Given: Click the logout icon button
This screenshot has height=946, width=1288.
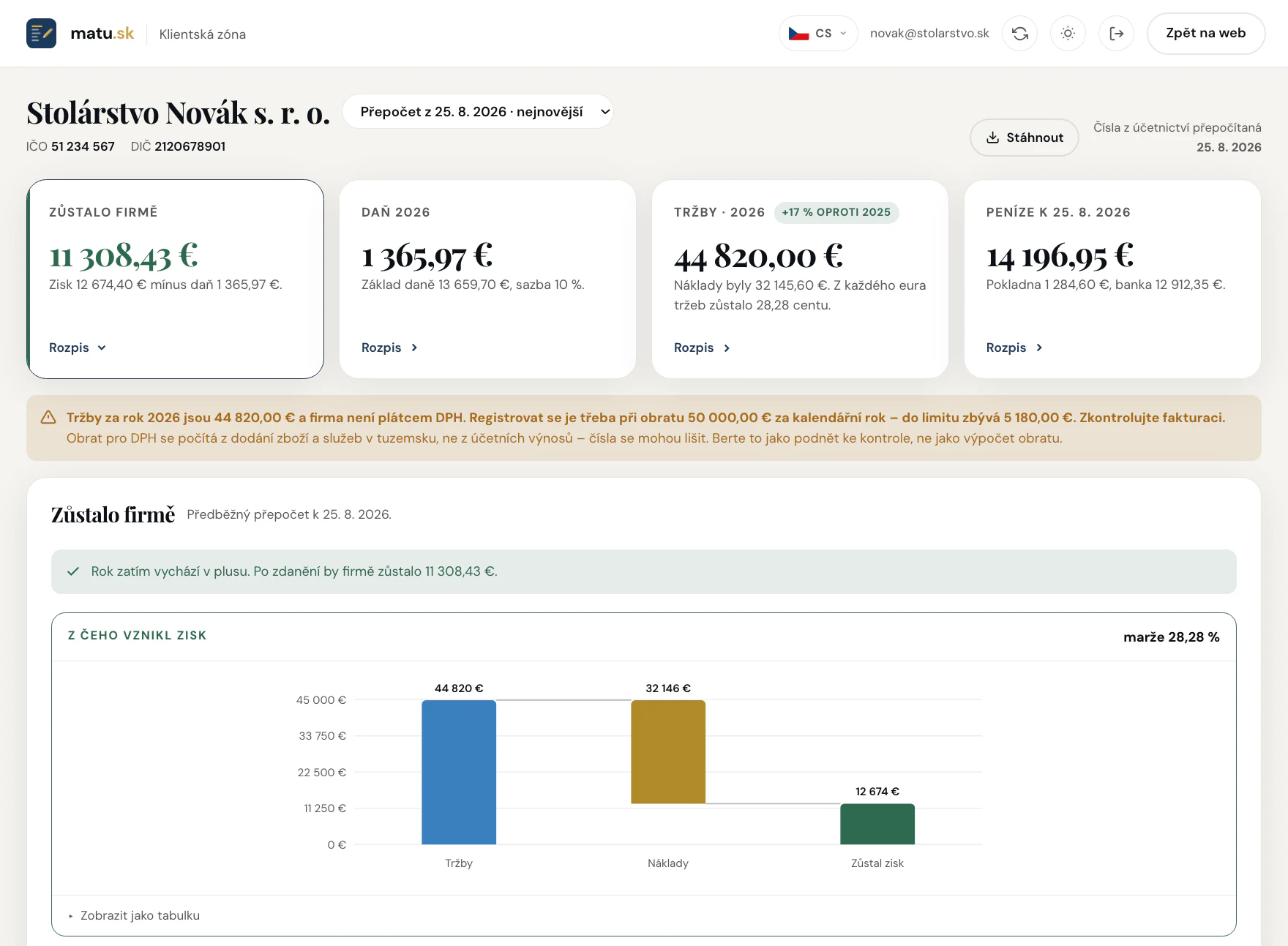Looking at the screenshot, I should pyautogui.click(x=1116, y=34).
